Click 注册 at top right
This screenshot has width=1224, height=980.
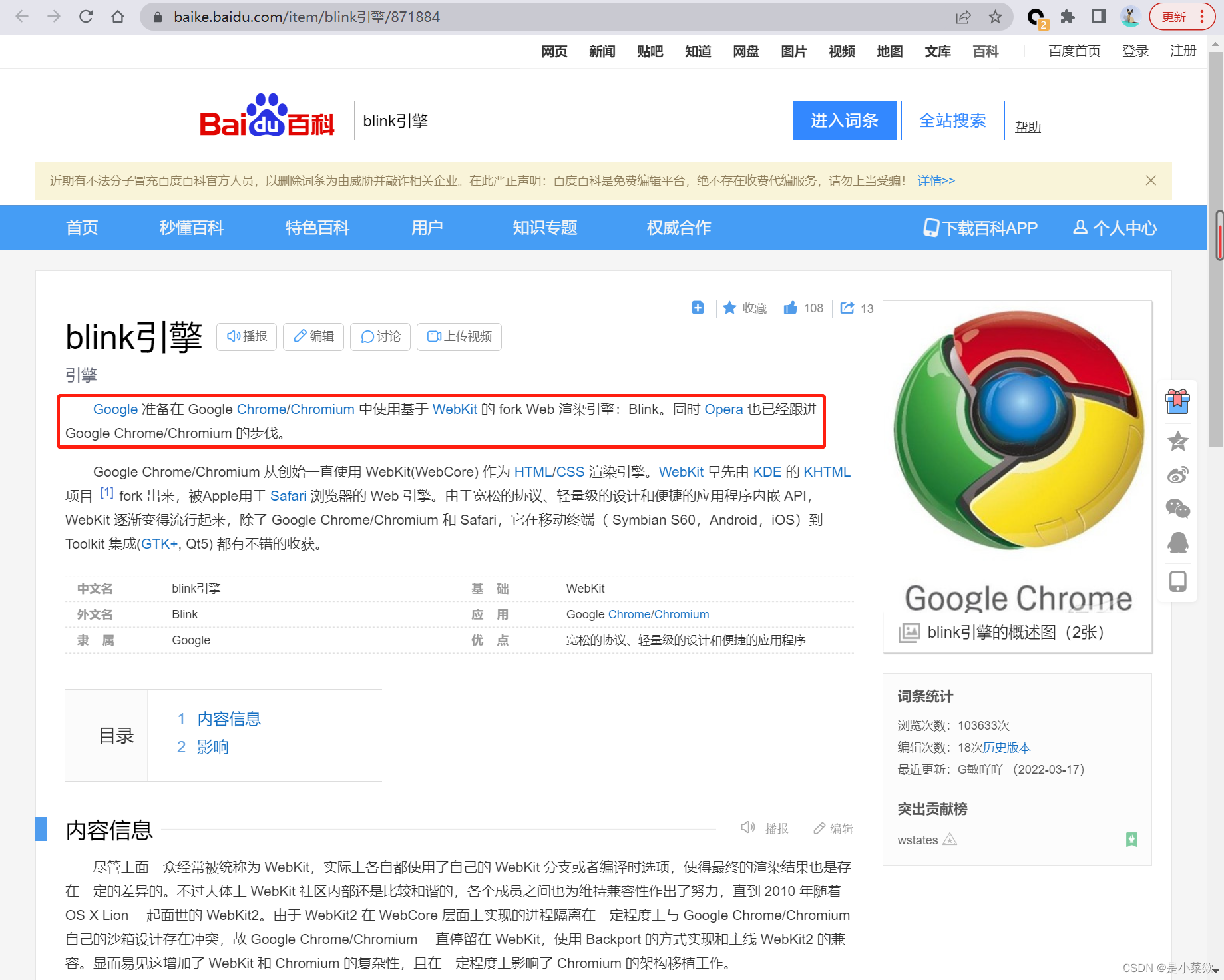point(1183,51)
